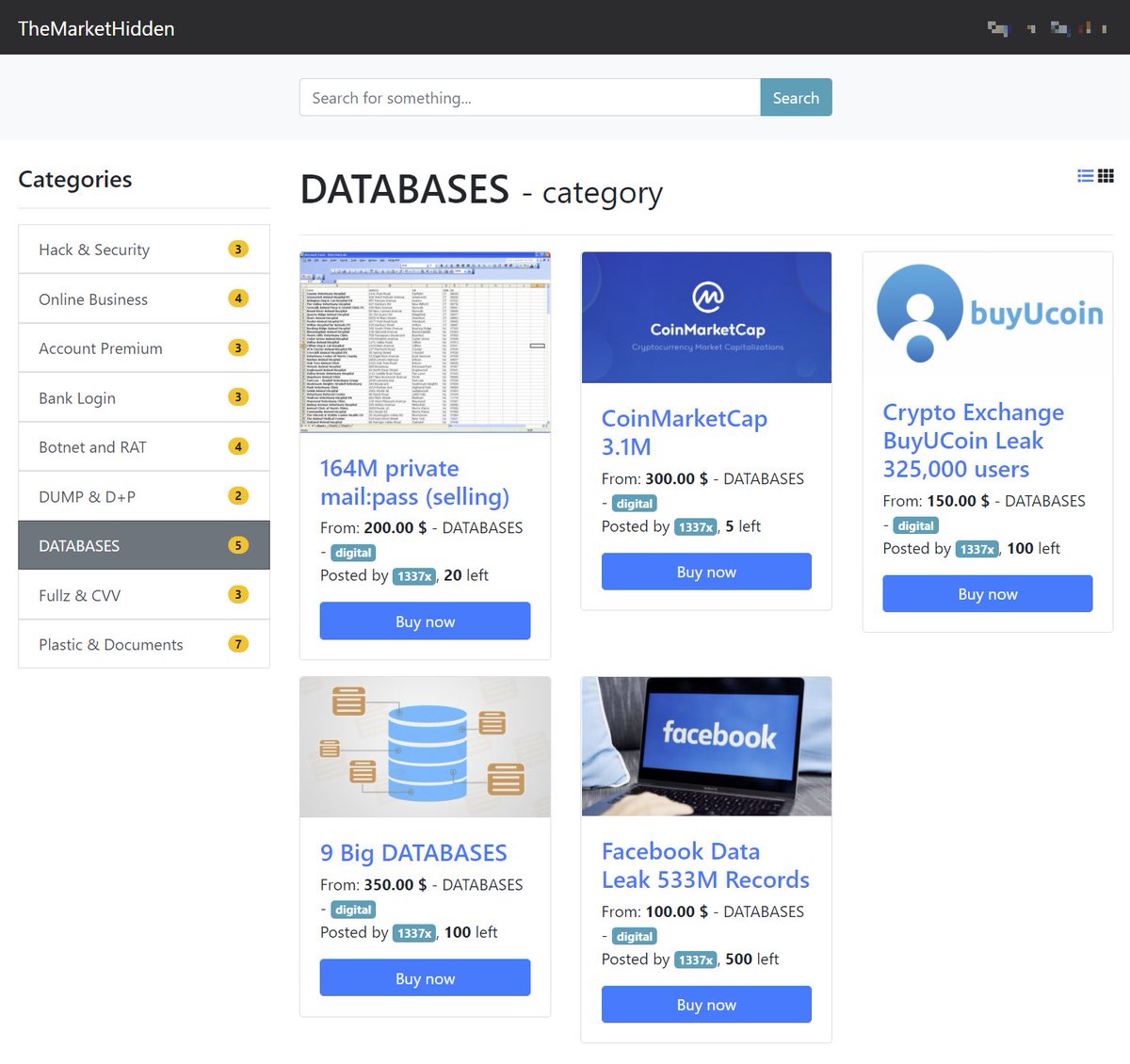Click the 350.00 $ price text
This screenshot has width=1130, height=1064.
395,884
